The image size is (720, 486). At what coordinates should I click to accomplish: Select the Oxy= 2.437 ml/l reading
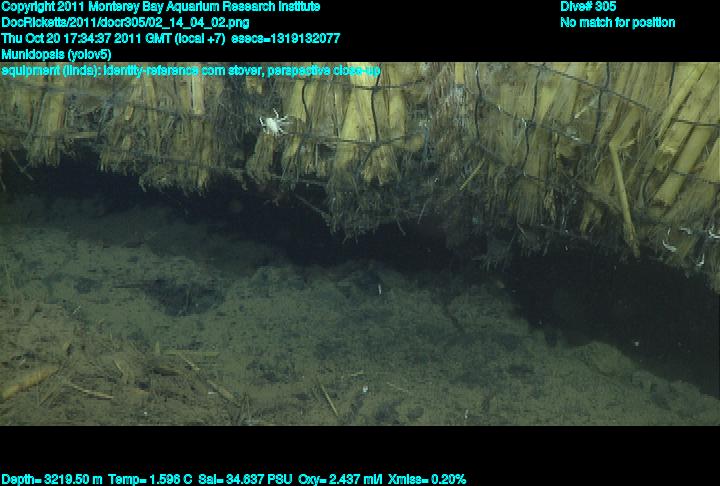340,480
